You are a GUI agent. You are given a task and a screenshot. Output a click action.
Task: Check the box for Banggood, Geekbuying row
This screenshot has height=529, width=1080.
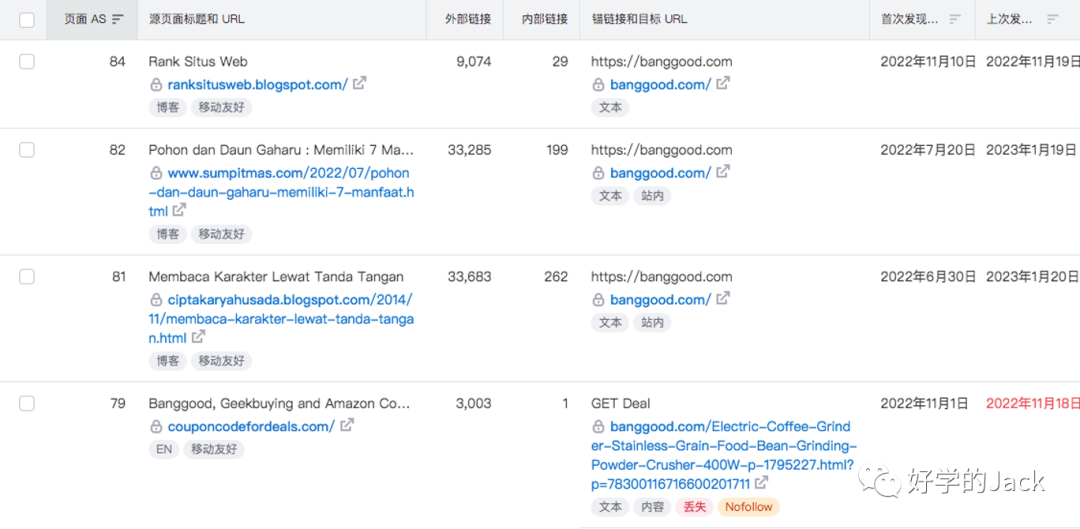tap(27, 404)
